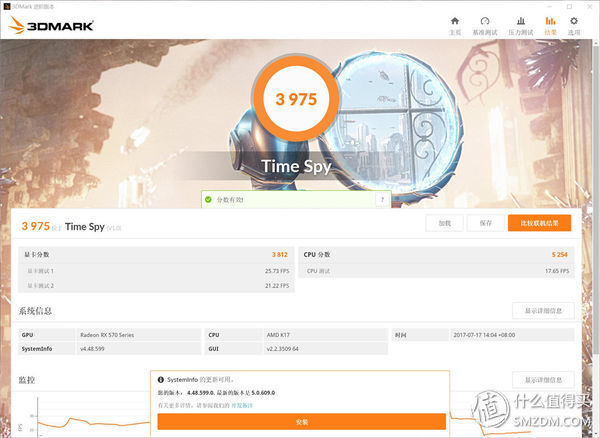This screenshot has width=600, height=438.
Task: Open the Home tab house icon
Action: [455, 26]
